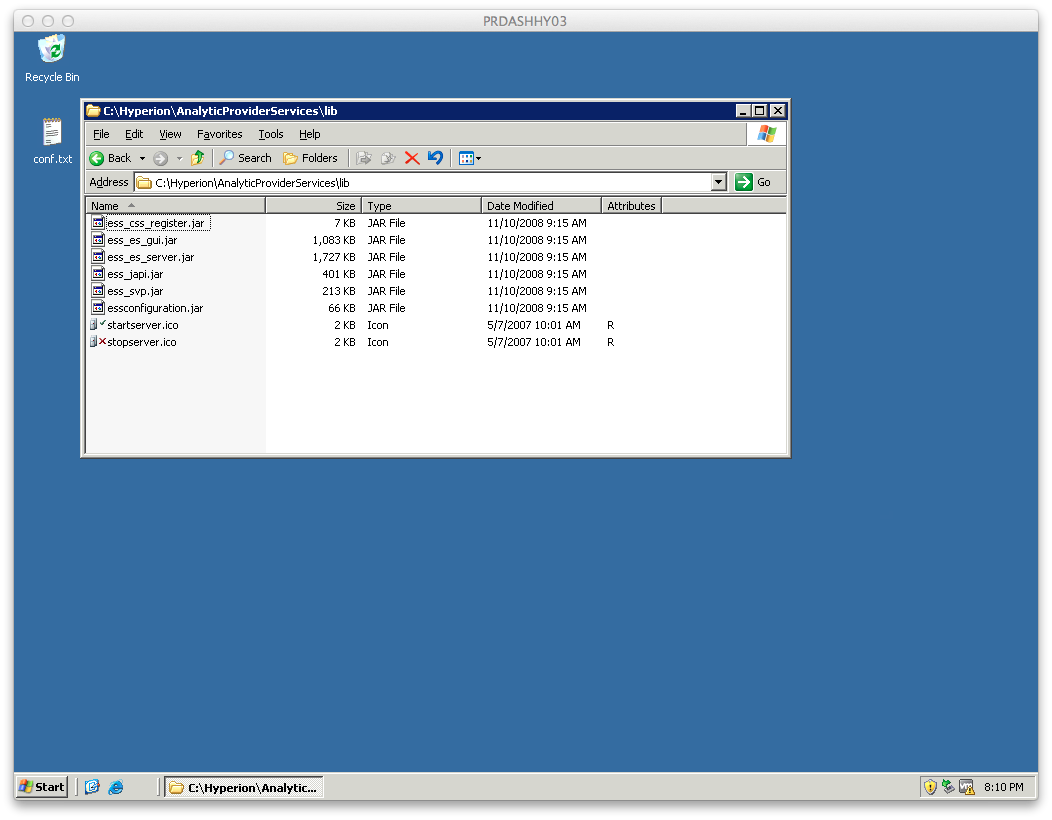1052x820 pixels.
Task: Click the JAR icon of ess_japi.jar
Action: (98, 274)
